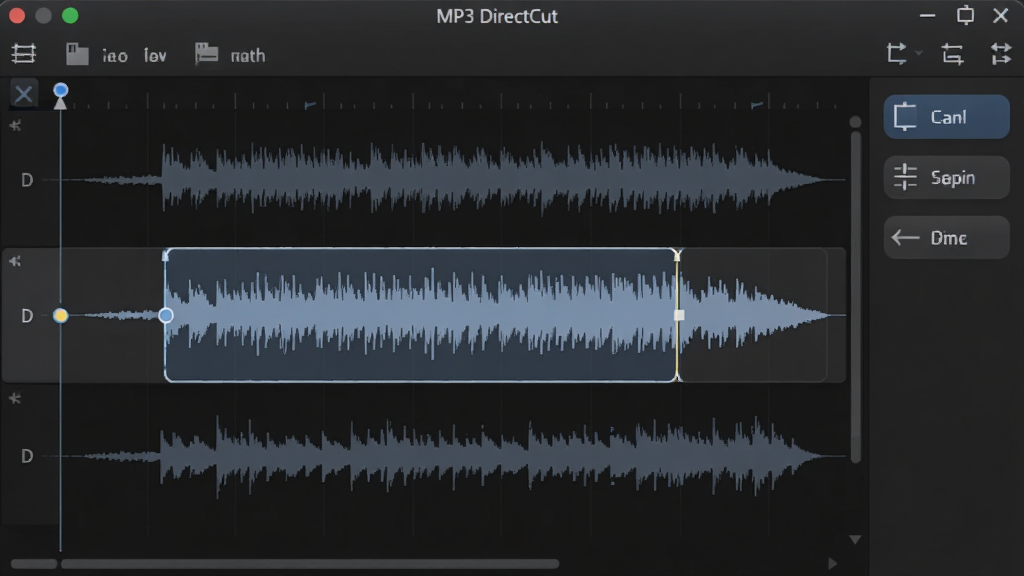Image resolution: width=1024 pixels, height=576 pixels.
Task: Toggle the mute speaker icon on the top track
Action: (15, 125)
